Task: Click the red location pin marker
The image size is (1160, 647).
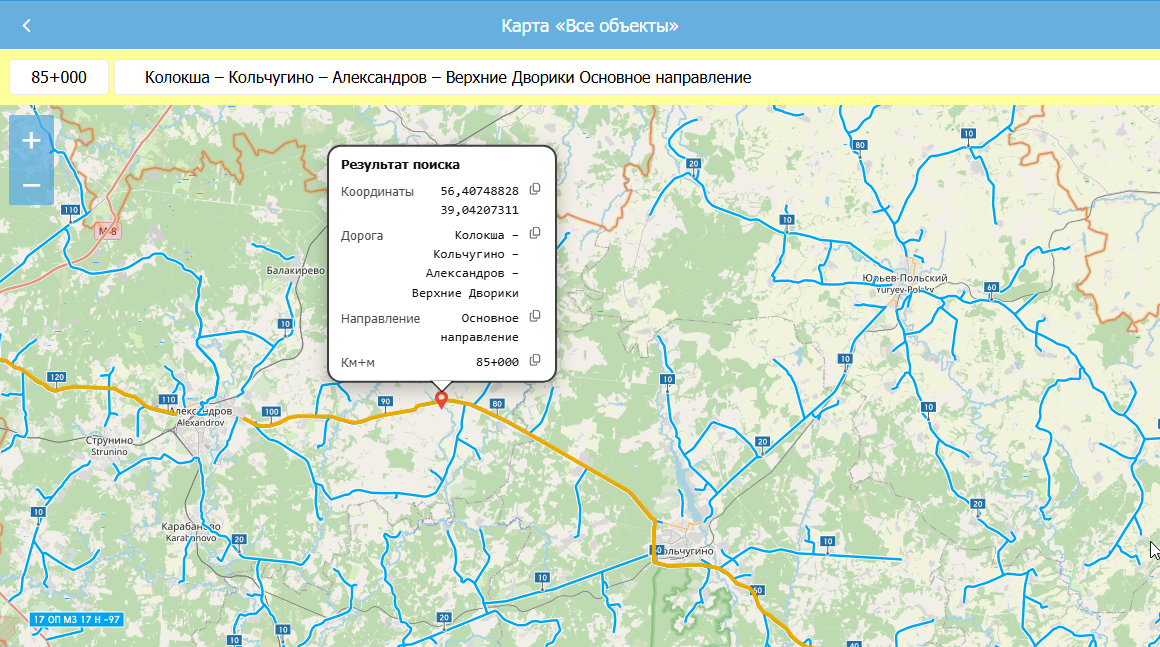Action: pos(441,399)
